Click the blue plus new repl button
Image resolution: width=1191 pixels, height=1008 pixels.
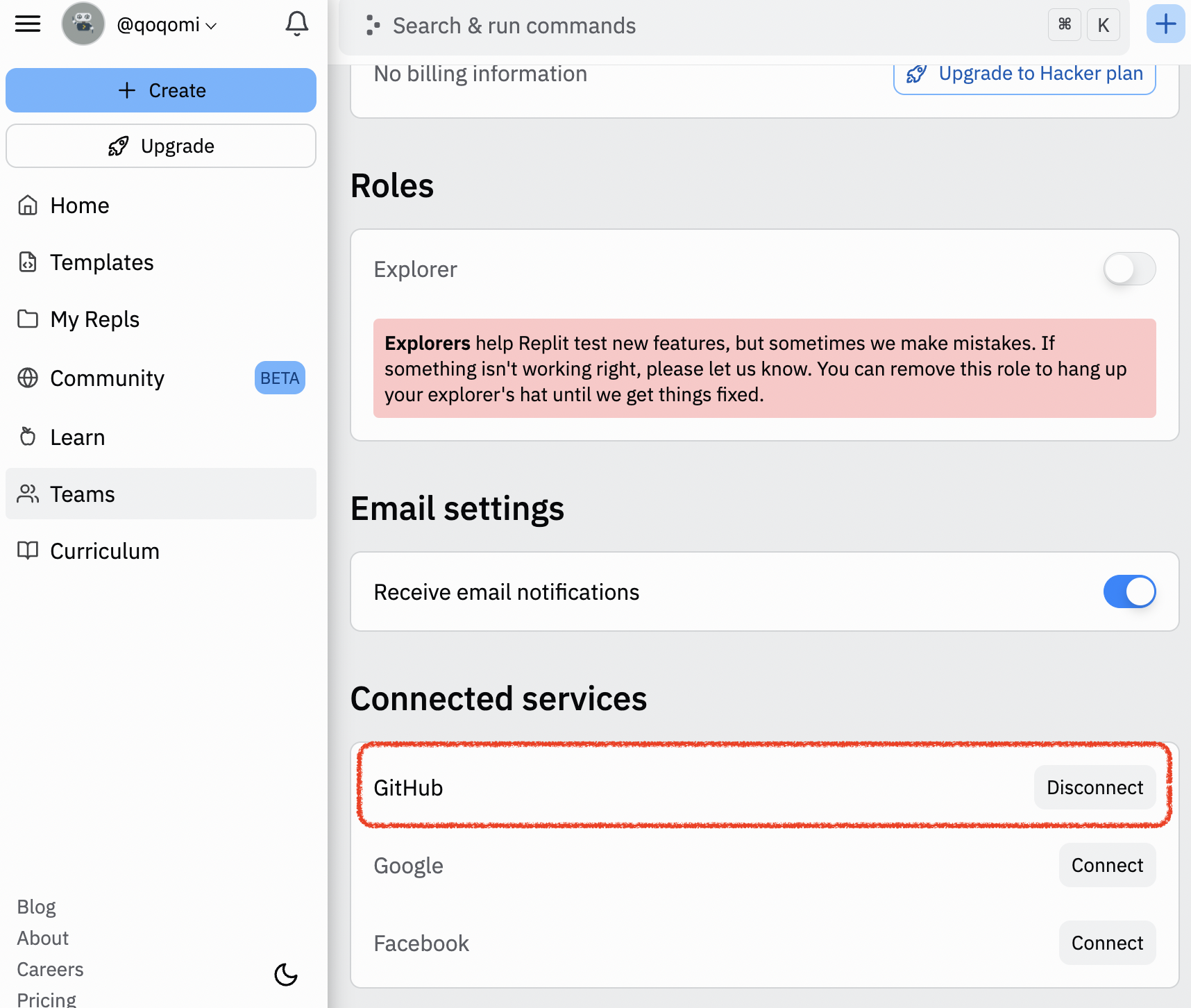(x=1166, y=24)
